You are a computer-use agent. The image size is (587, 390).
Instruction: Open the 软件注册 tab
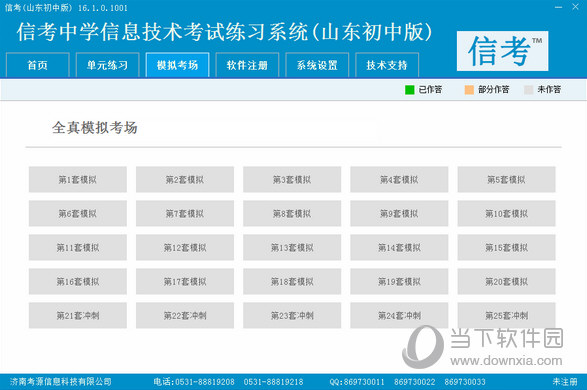247,65
